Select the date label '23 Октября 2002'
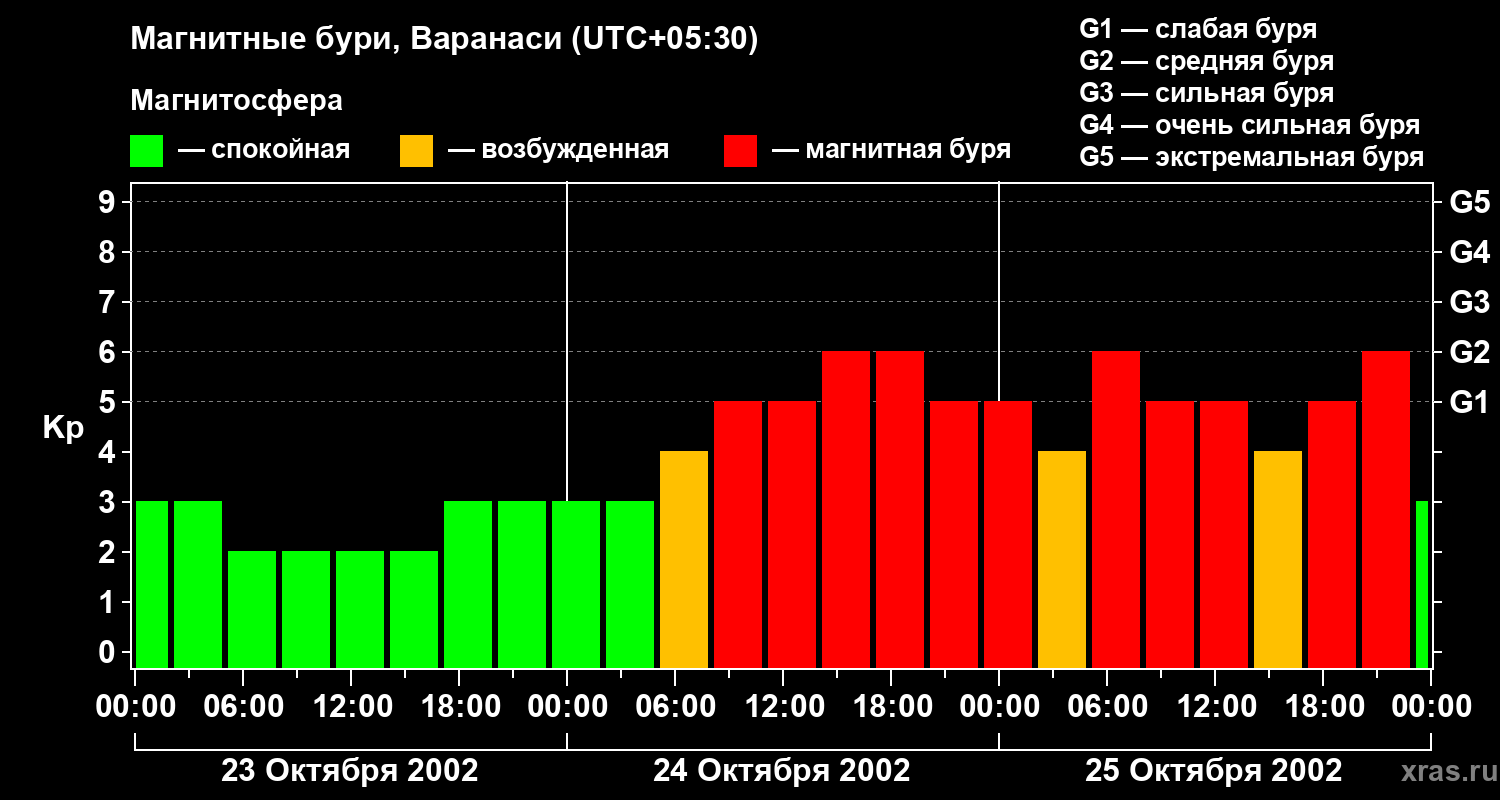Viewport: 1500px width, 800px height. 350,771
